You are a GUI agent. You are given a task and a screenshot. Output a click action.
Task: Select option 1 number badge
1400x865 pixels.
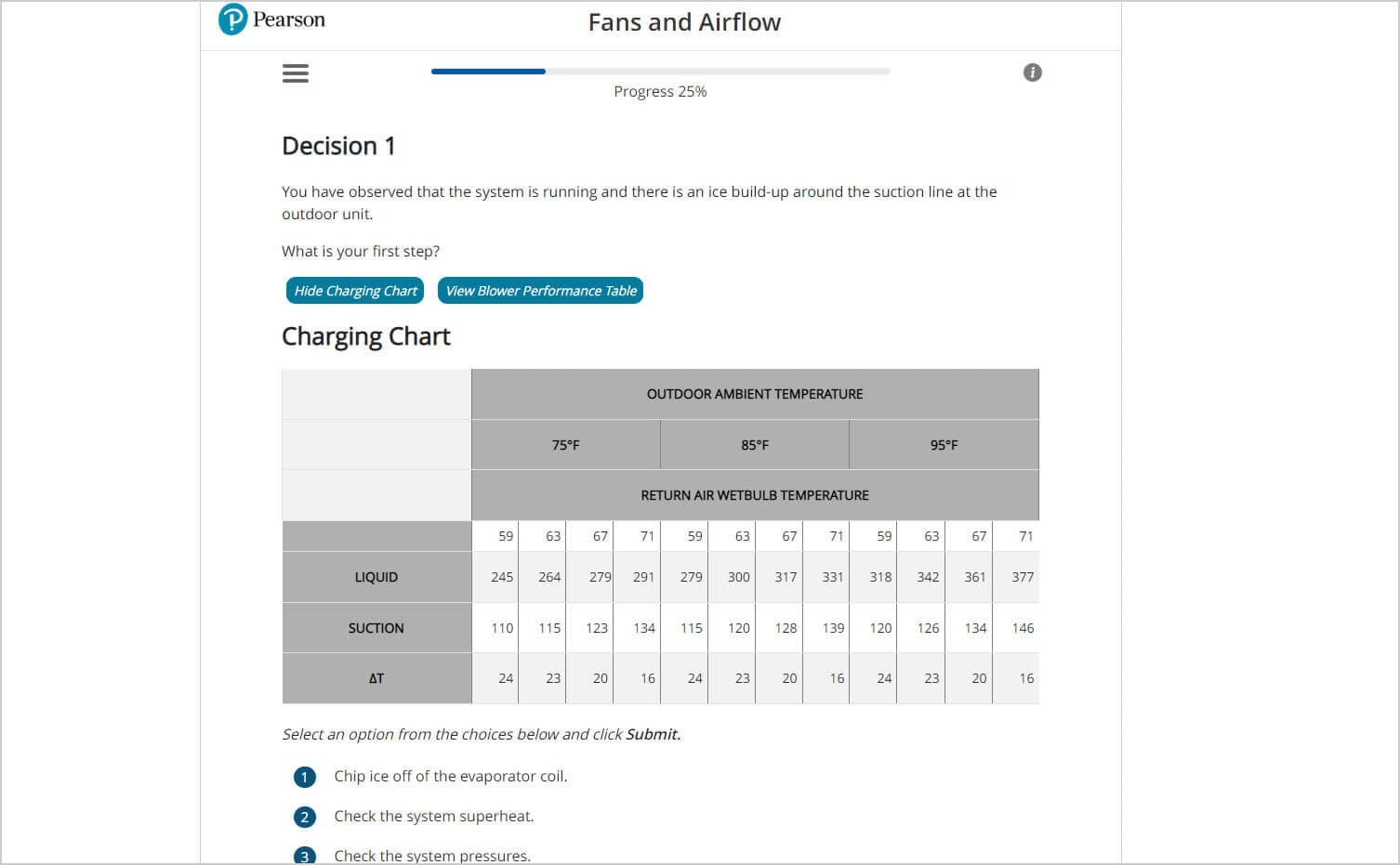(x=304, y=777)
